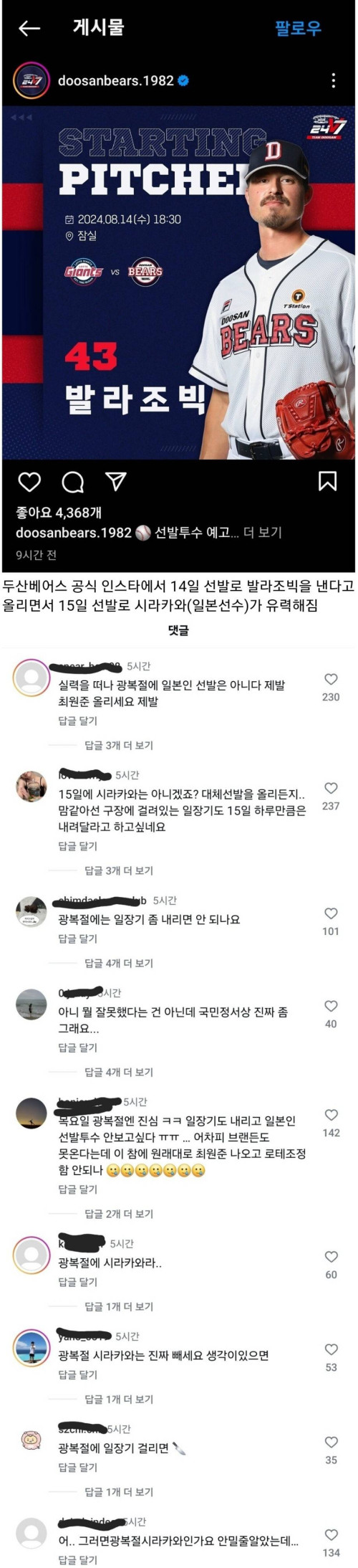Image resolution: width=358 pixels, height=1568 pixels.
Task: Open comments with the speech bubble icon
Action: [x=73, y=482]
